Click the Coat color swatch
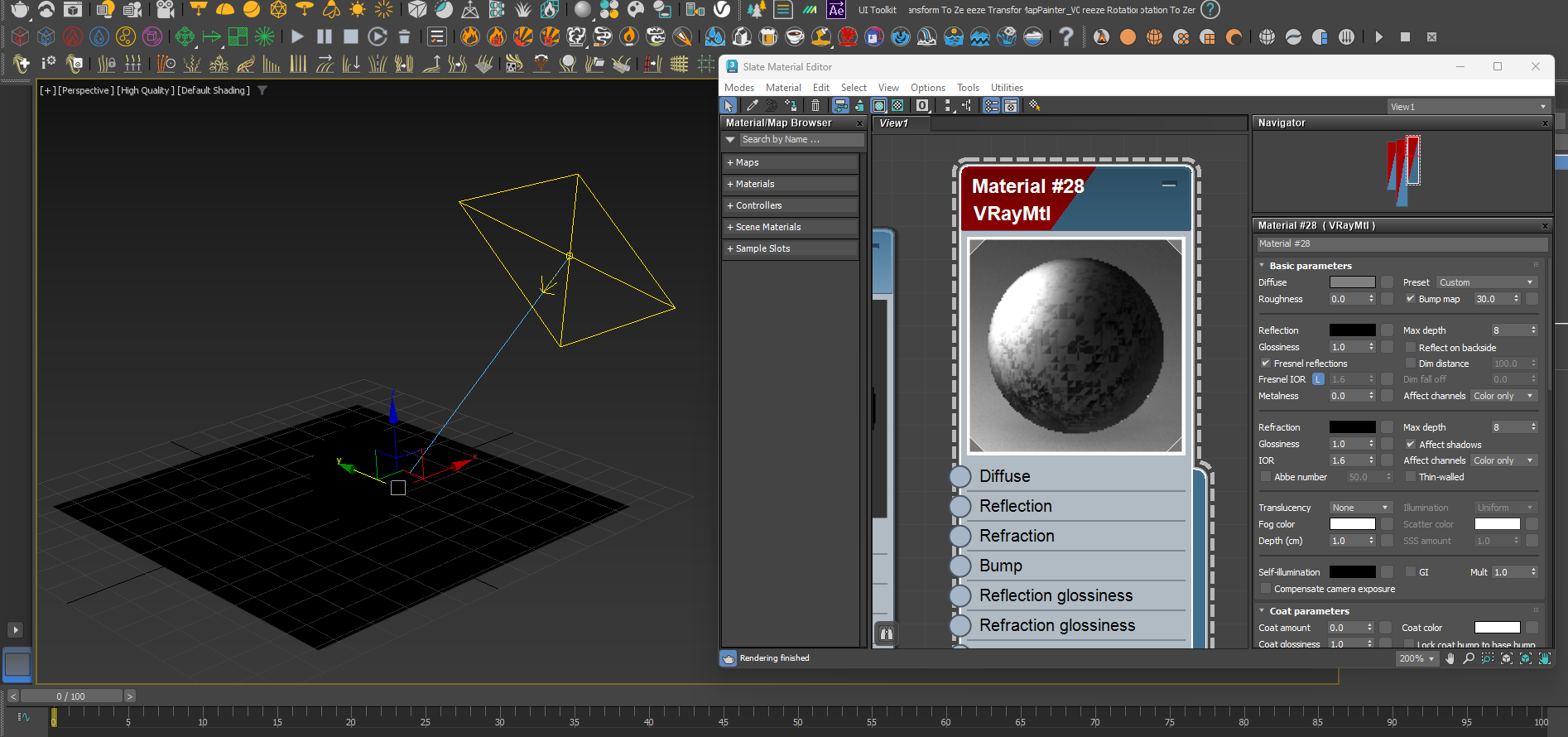 point(1497,628)
